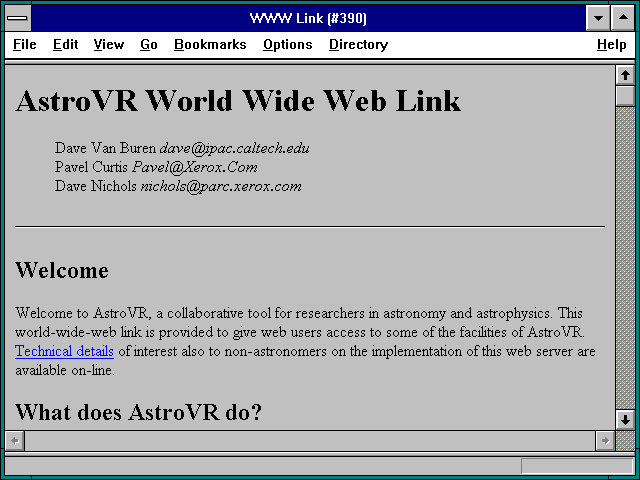
Task: Open the Directory menu
Action: (358, 44)
